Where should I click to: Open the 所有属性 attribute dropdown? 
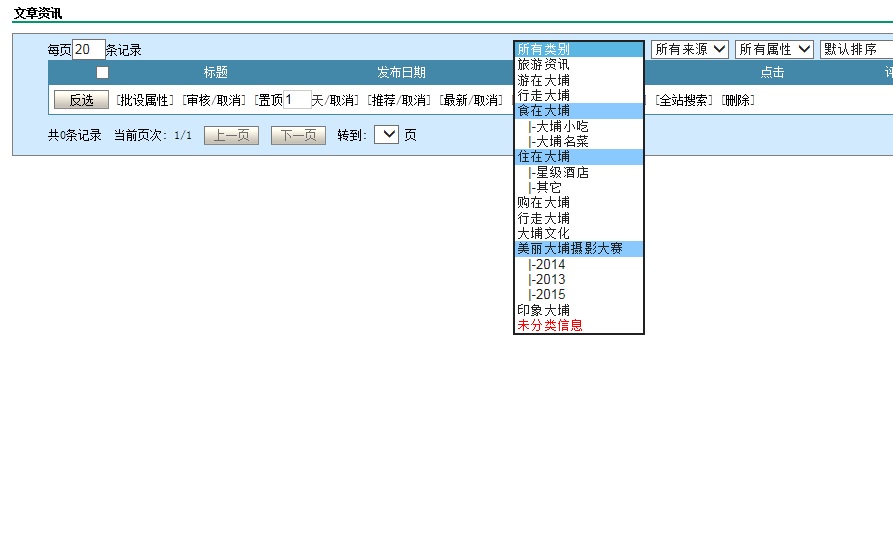click(774, 49)
